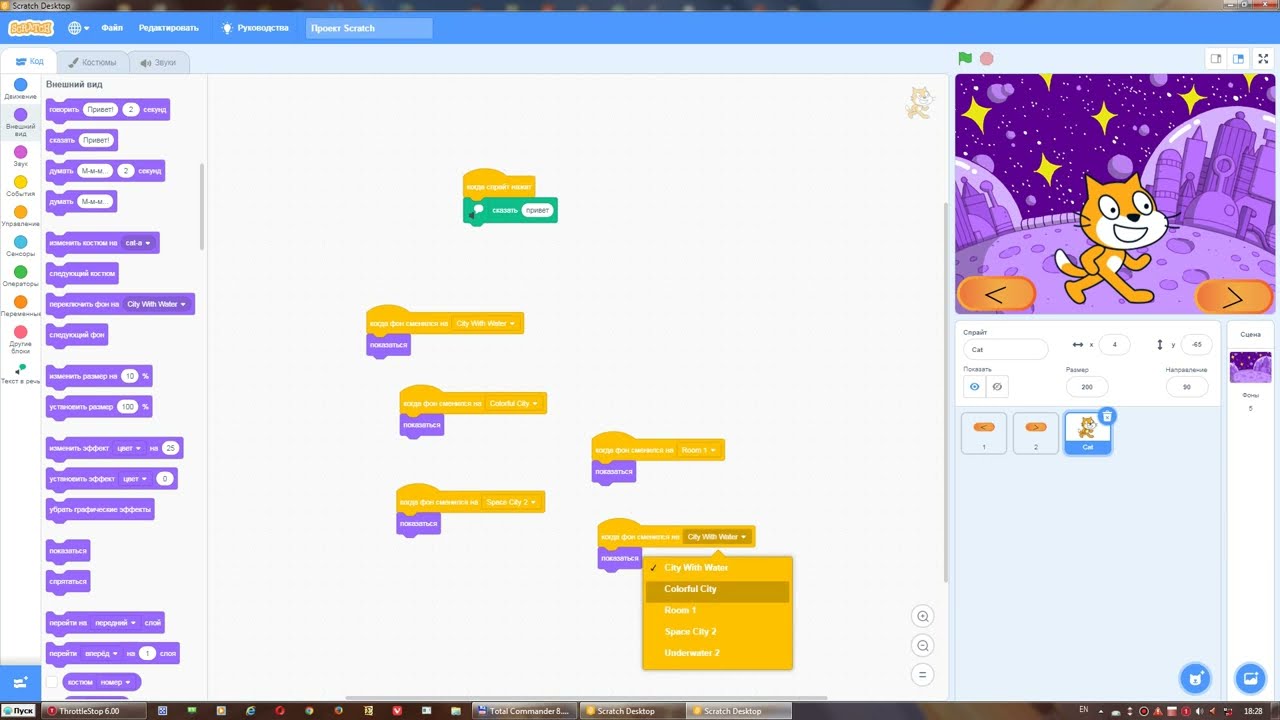Switch to large stage layout
Screen dimensions: 1280x720
coord(1238,59)
